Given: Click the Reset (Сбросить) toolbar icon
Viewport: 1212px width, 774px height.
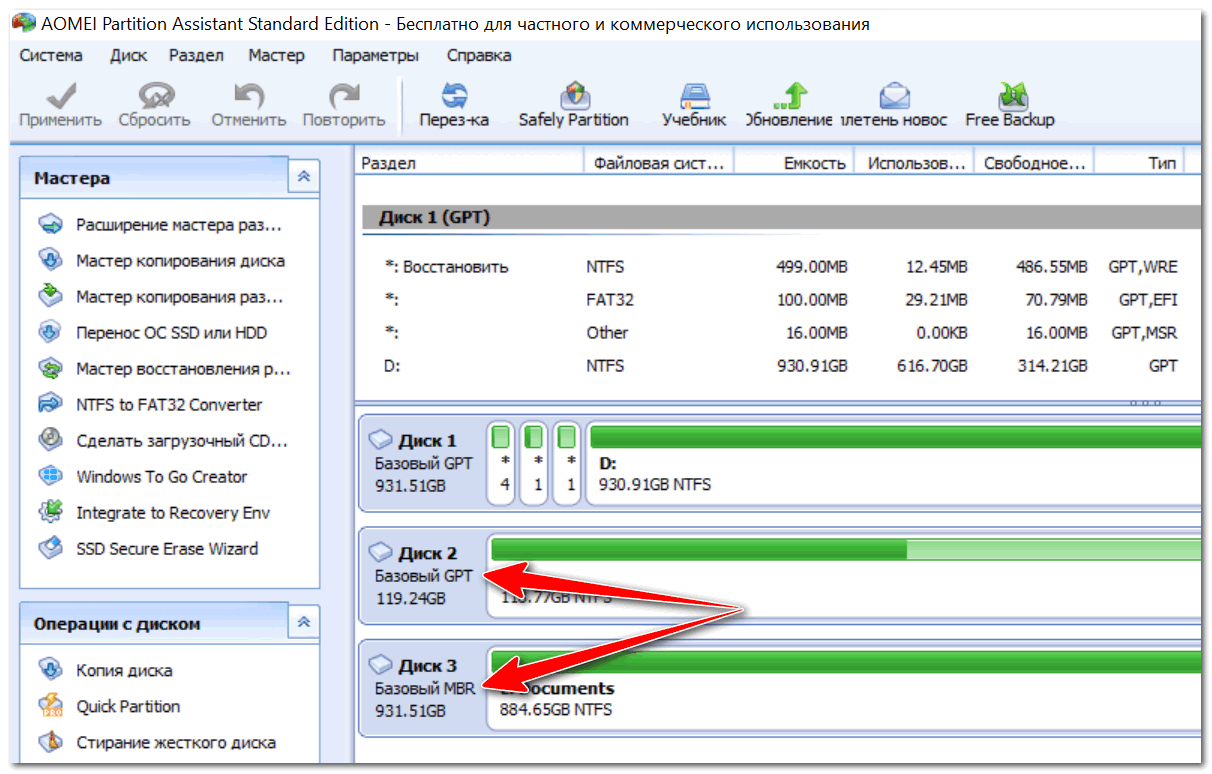Looking at the screenshot, I should (154, 97).
